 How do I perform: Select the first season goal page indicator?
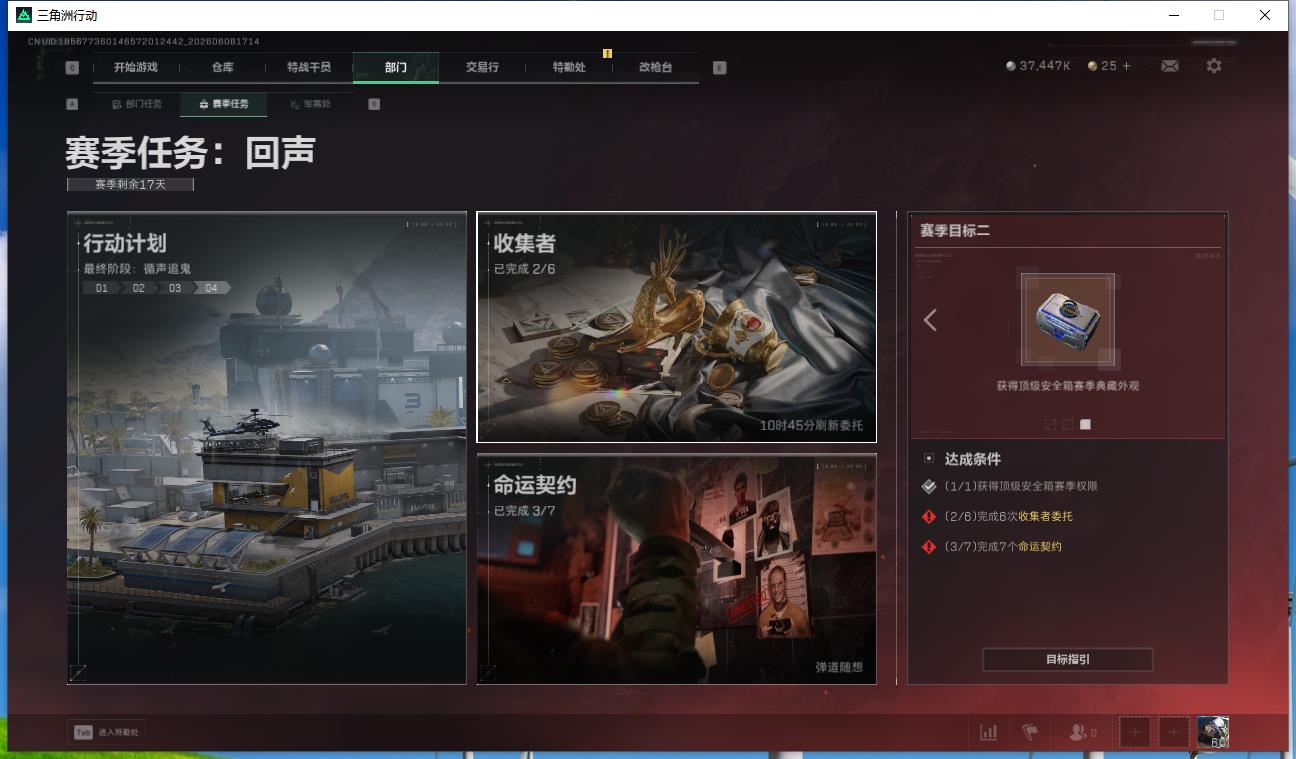click(x=1050, y=425)
